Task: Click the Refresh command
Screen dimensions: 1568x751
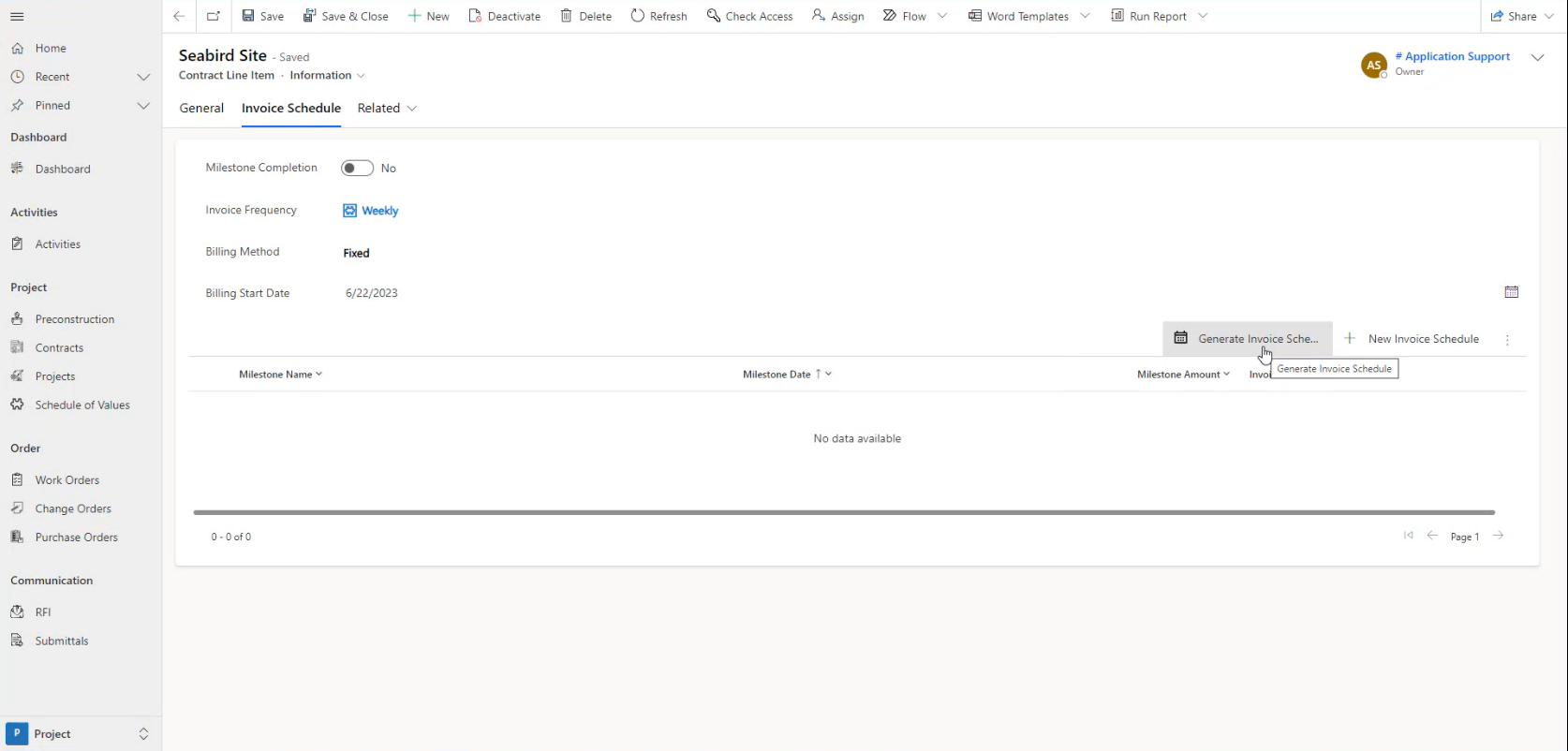Action: coord(658,16)
